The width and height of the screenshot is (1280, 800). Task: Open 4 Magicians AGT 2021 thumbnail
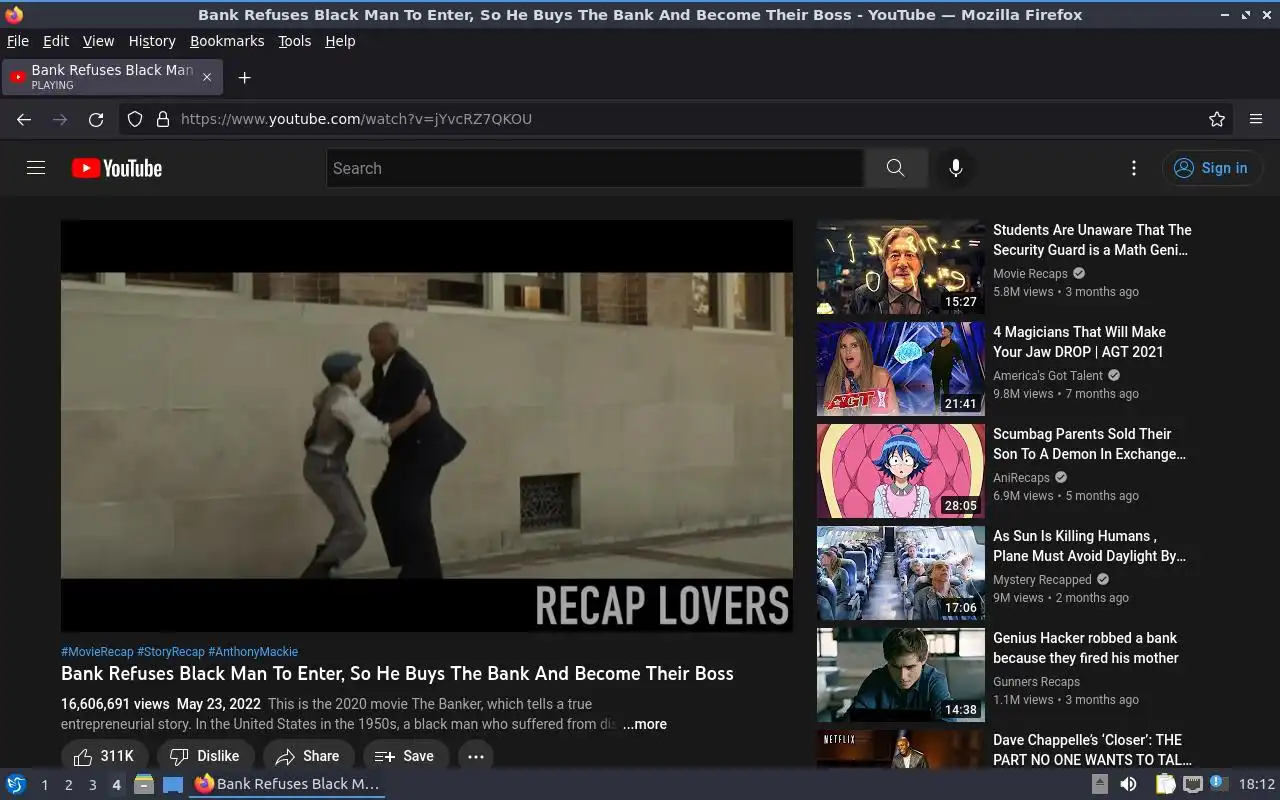[x=901, y=369]
